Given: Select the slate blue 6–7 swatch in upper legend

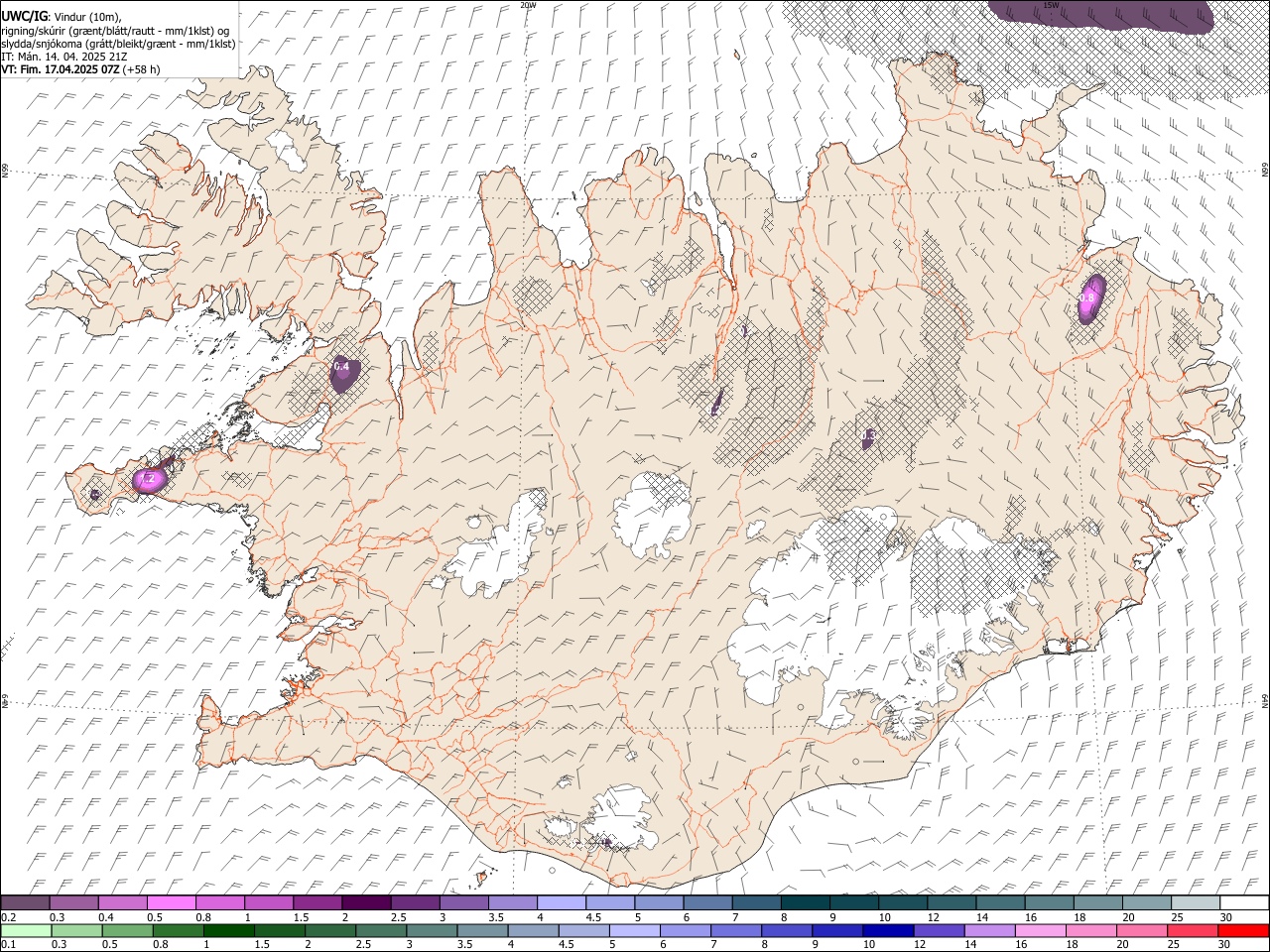Looking at the screenshot, I should click(707, 902).
